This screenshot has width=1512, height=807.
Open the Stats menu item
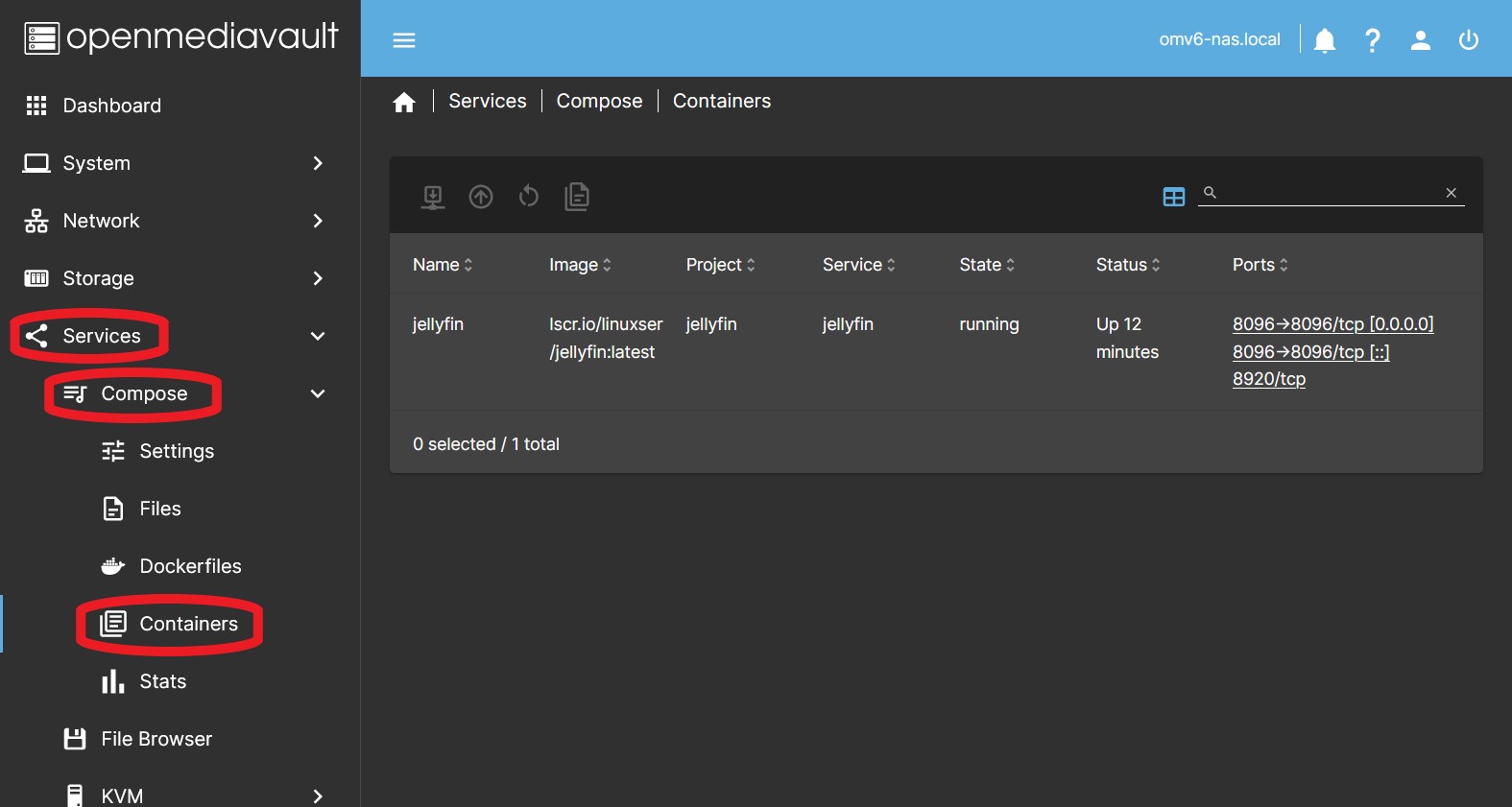162,681
